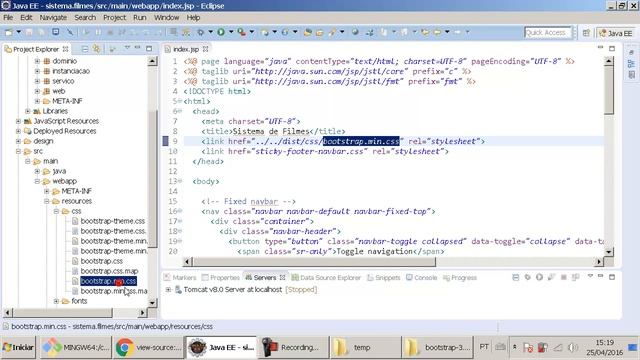Switch to the Console tab
Viewport: 640px width, 360px height.
pyautogui.click(x=422, y=278)
